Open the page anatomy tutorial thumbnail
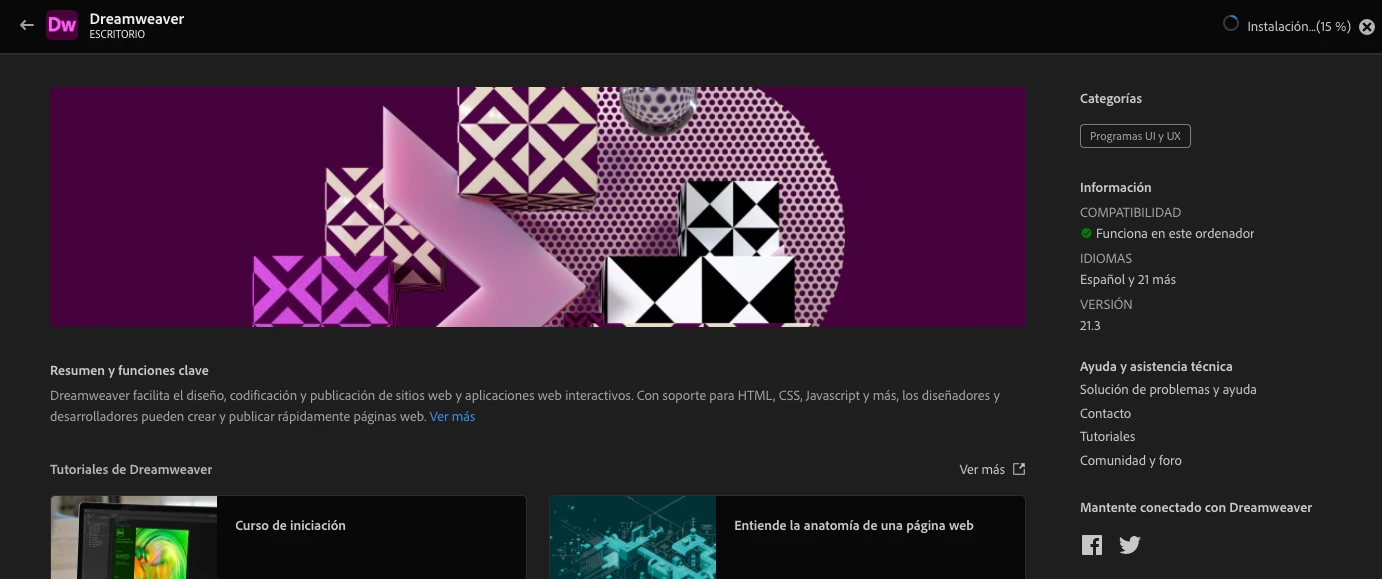The image size is (1382, 579). point(633,538)
